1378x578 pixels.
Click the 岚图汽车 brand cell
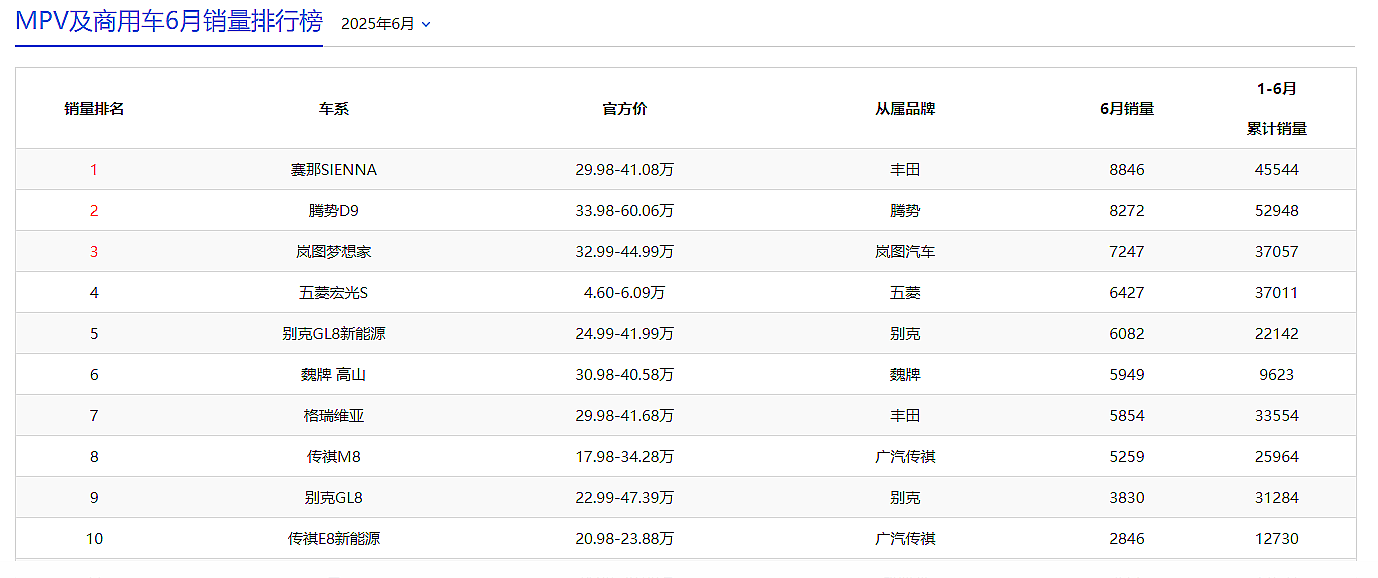(905, 252)
